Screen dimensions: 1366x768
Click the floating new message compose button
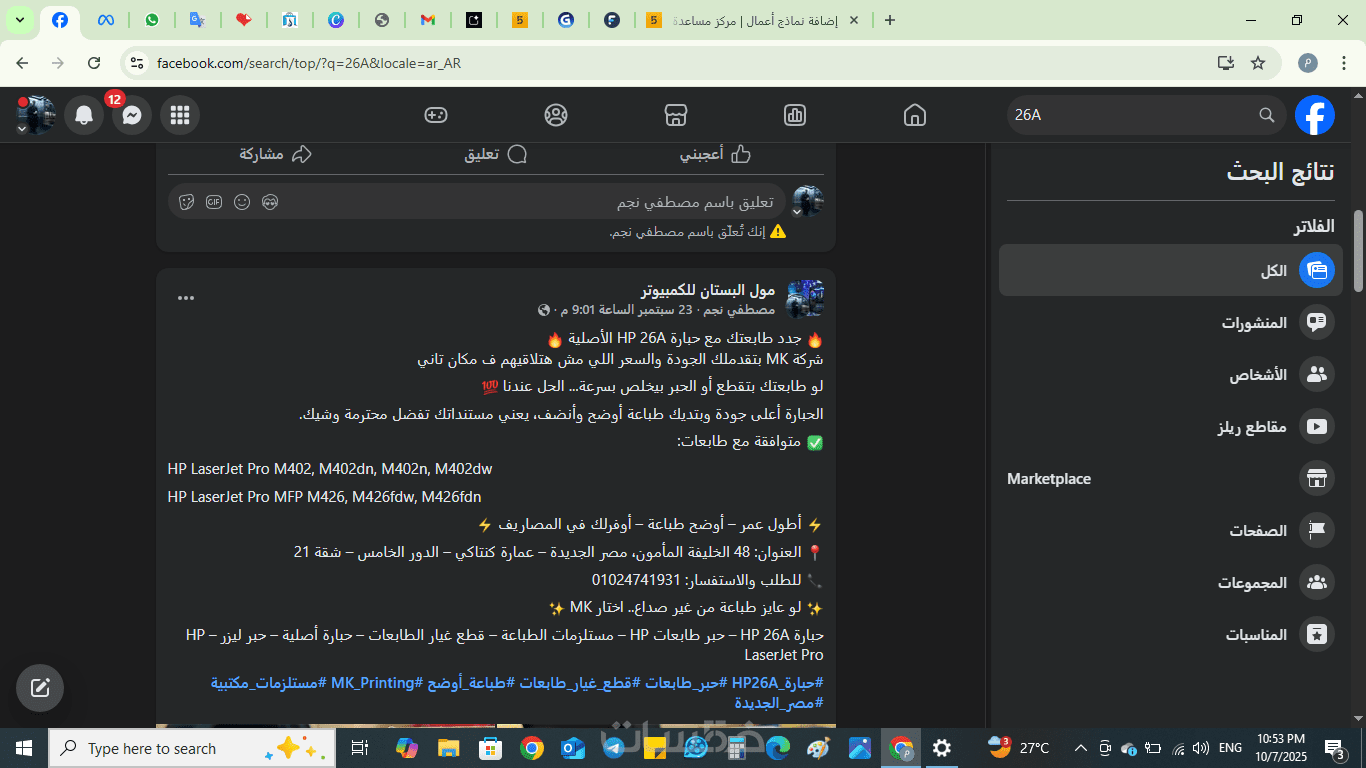pos(40,688)
